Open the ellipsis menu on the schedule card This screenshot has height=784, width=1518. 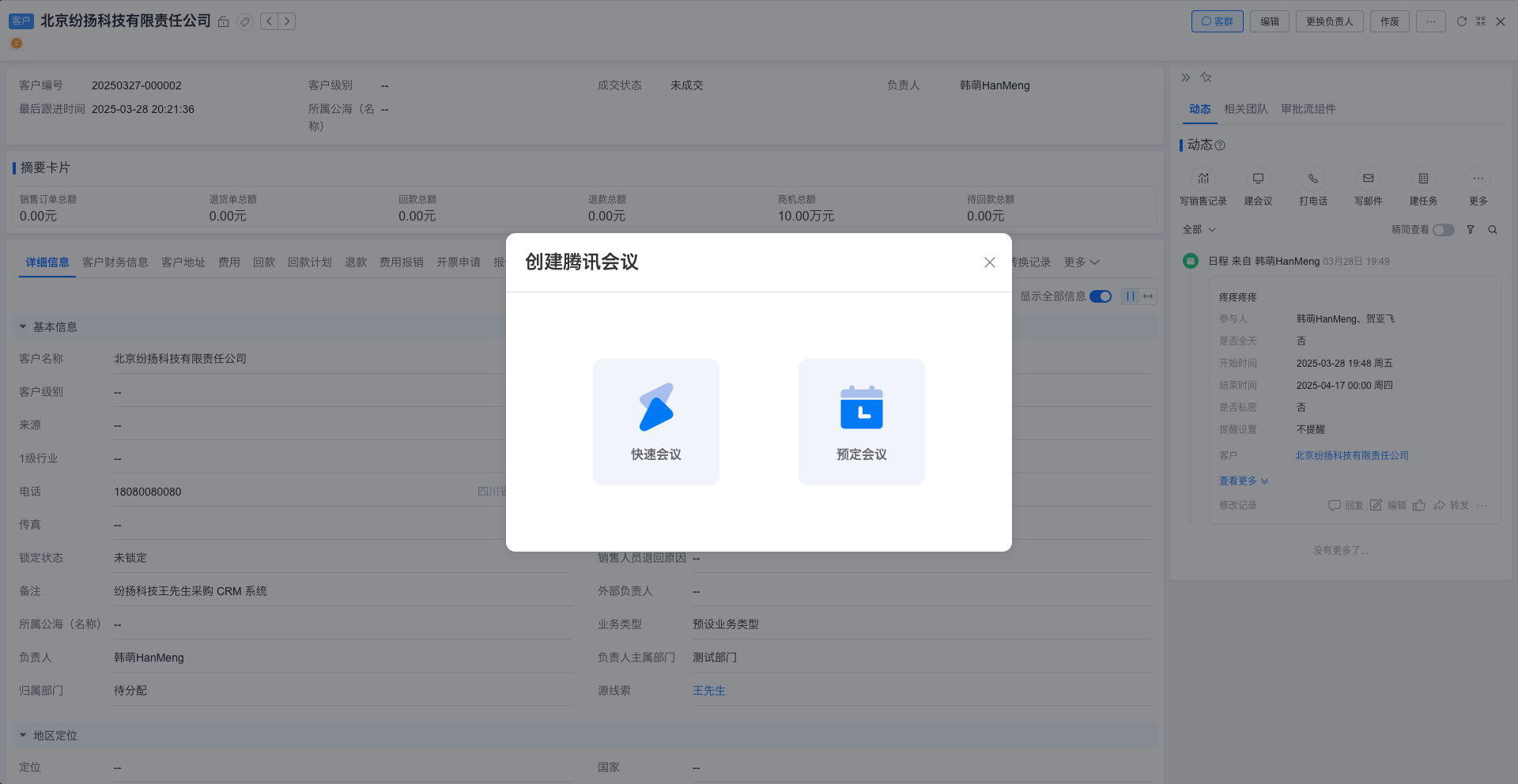[1482, 506]
